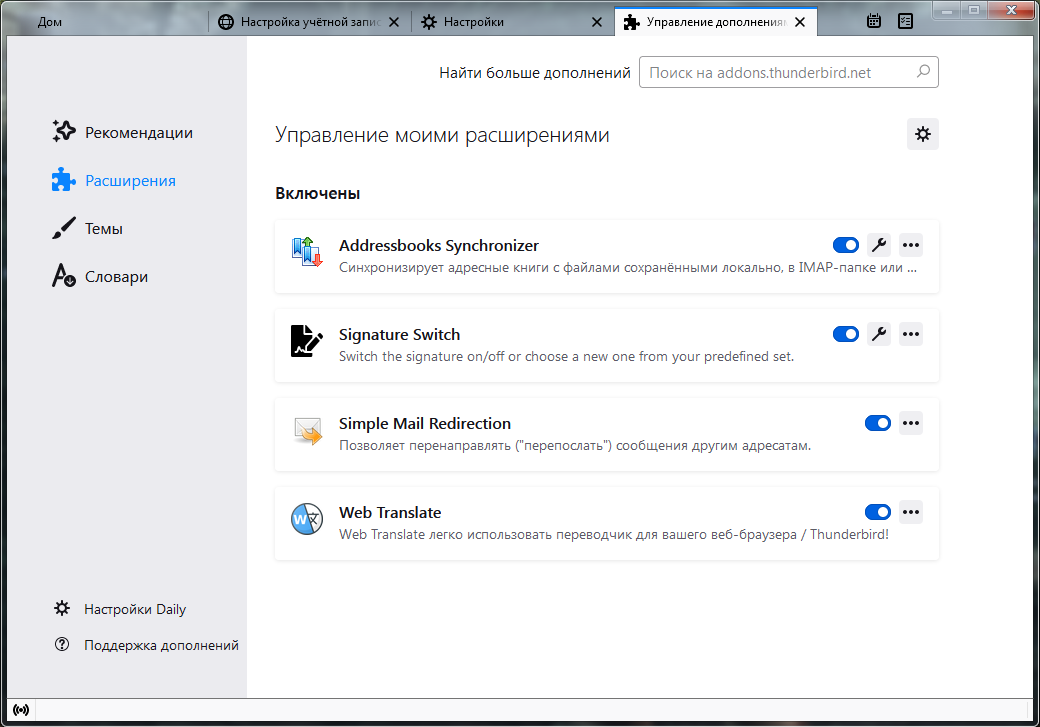This screenshot has height=727, width=1040.
Task: Click the network status icon in status bar
Action: [x=20, y=709]
